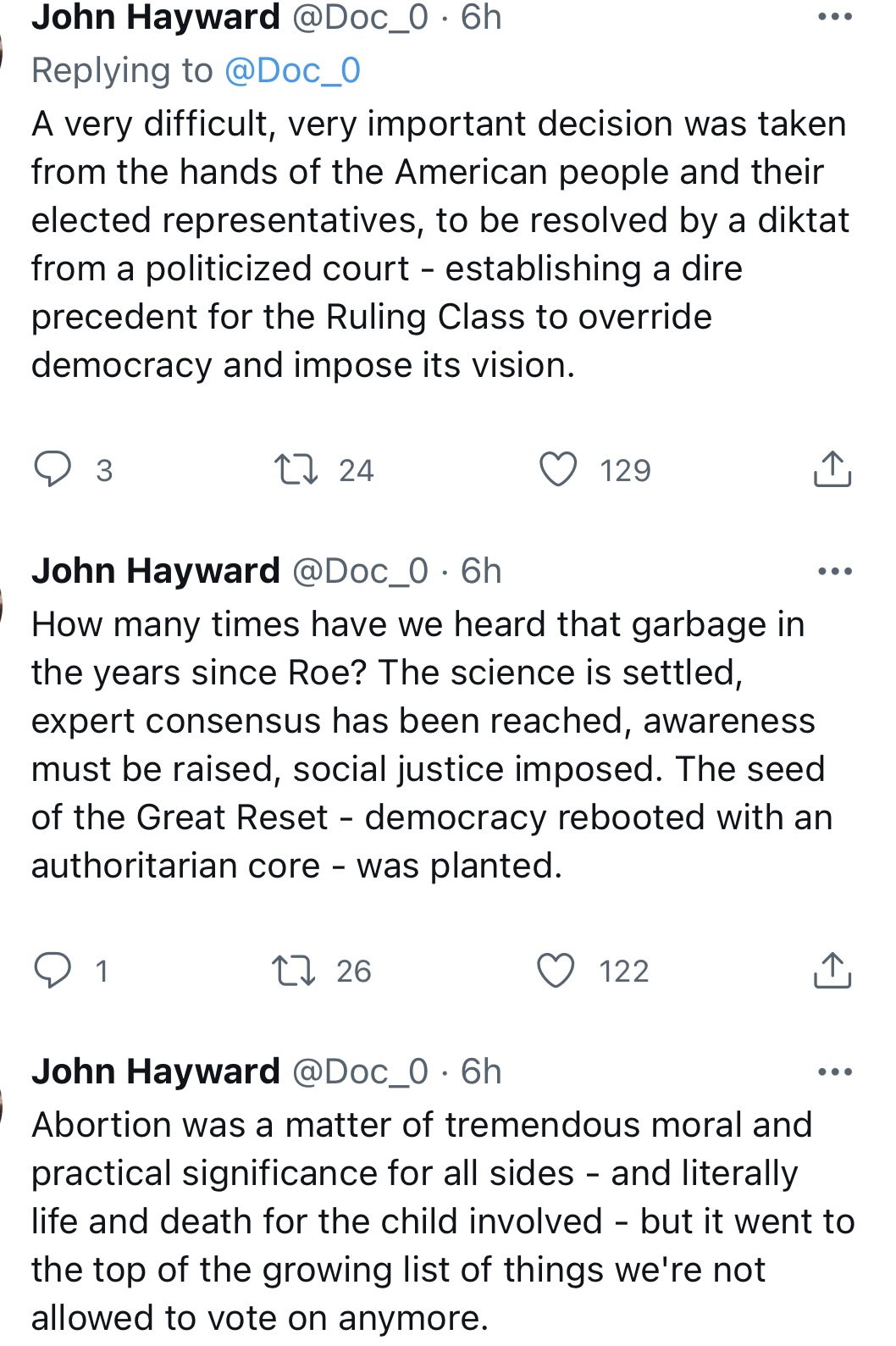896x1346 pixels.
Task: Share the 'diktat from a politicized court' tweet
Action: (832, 469)
